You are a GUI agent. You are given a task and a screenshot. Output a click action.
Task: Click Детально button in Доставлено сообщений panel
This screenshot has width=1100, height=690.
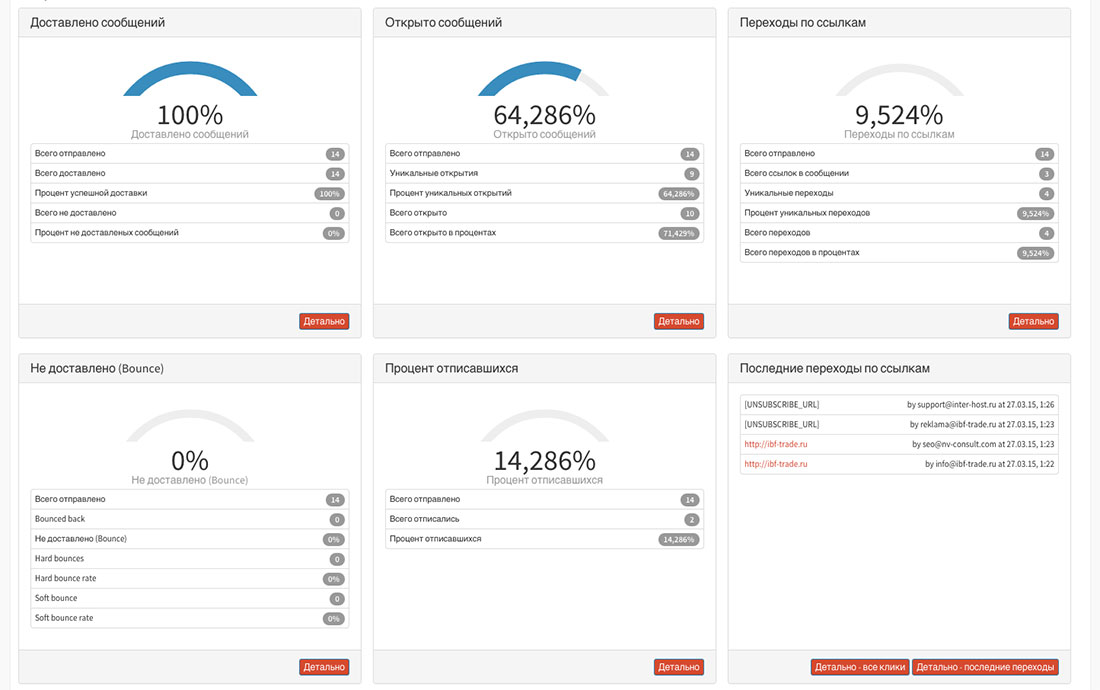click(x=323, y=321)
